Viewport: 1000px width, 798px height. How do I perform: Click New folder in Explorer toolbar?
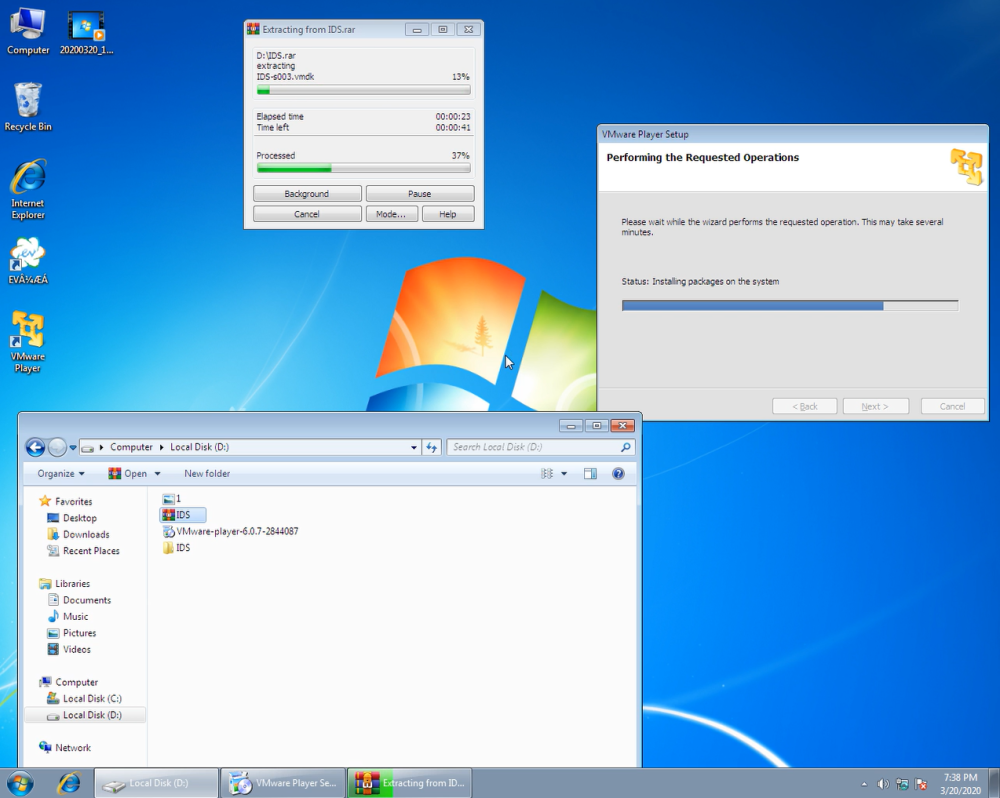[x=207, y=473]
